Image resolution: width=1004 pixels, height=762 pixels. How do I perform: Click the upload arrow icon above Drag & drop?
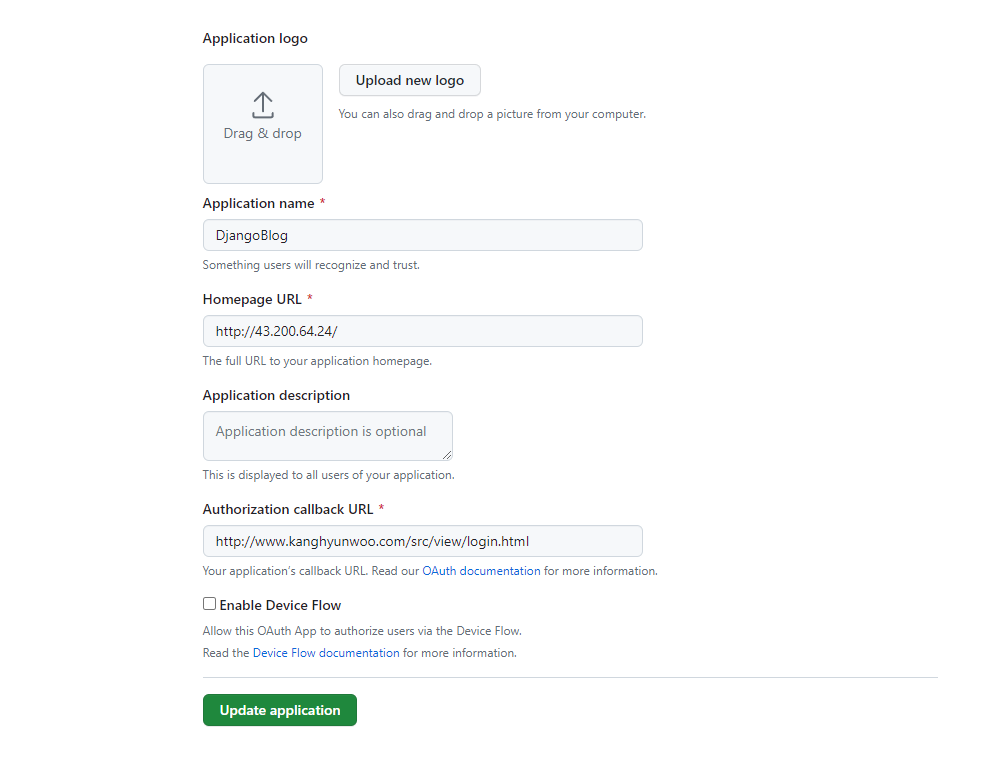coord(262,105)
